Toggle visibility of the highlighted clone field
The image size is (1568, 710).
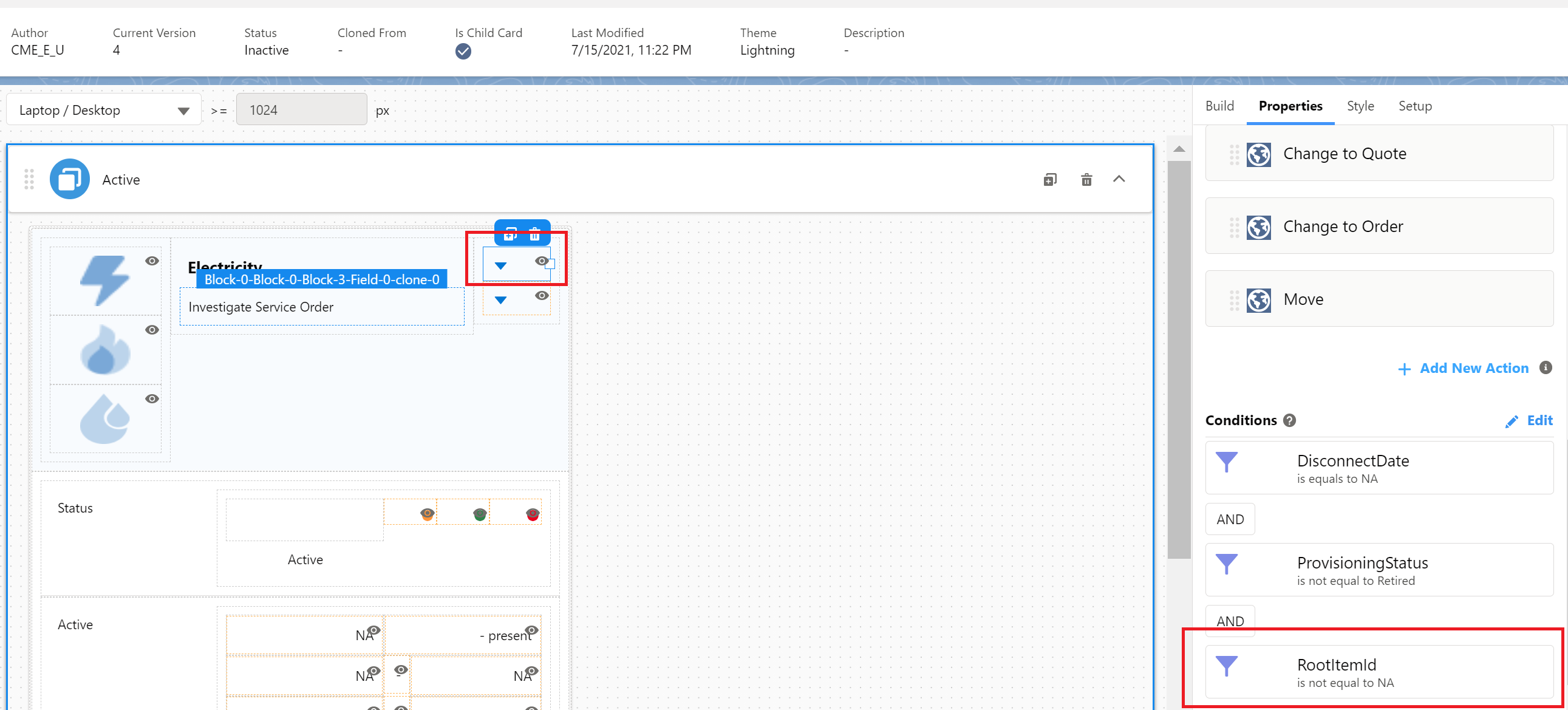tap(541, 261)
